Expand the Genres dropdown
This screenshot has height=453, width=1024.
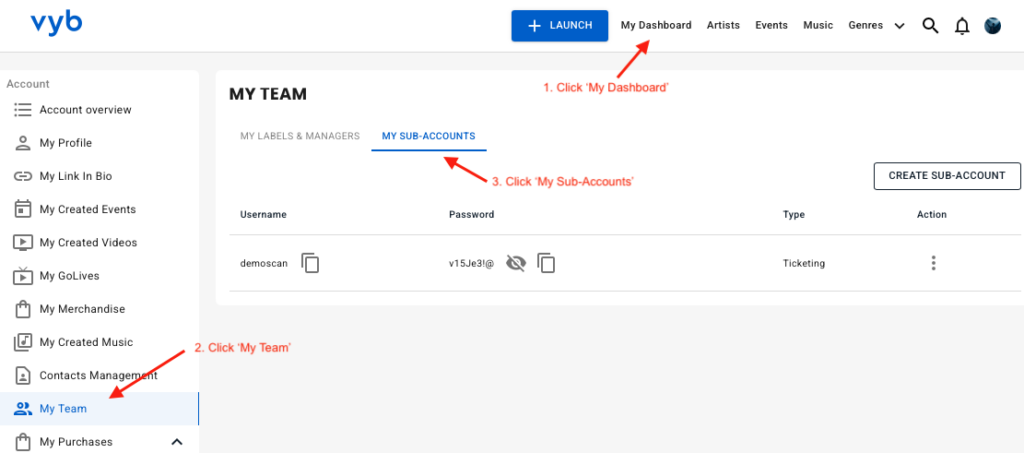876,26
